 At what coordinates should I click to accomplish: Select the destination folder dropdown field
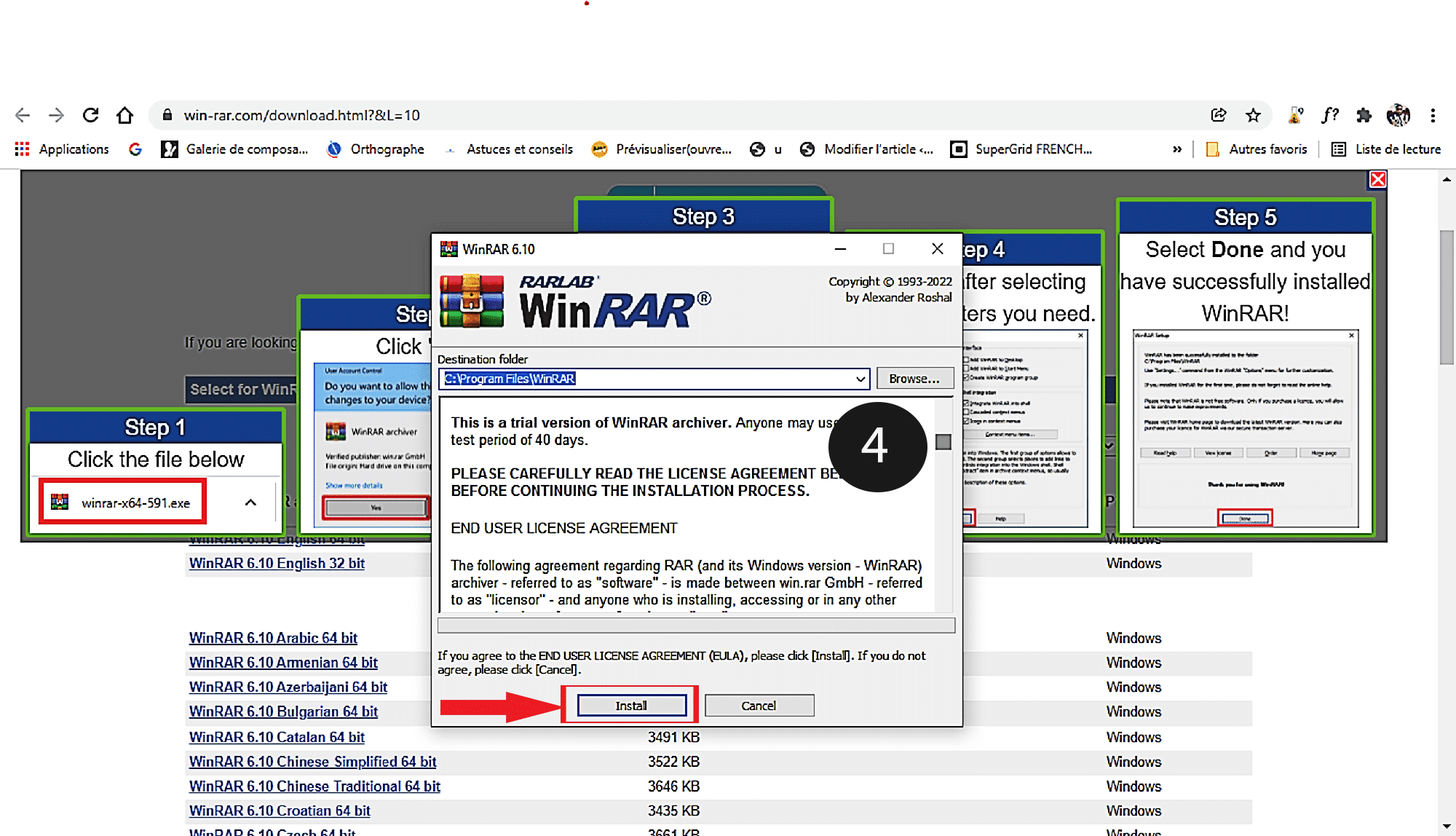654,378
